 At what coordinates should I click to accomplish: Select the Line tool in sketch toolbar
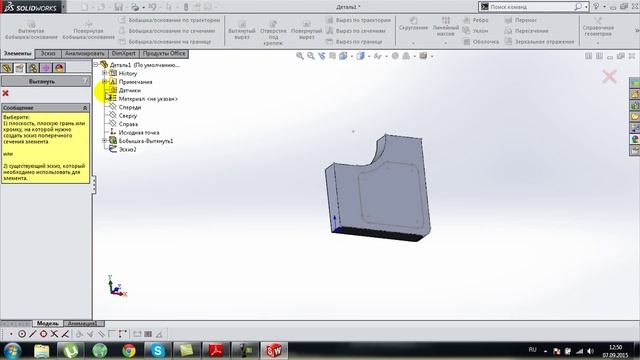coord(33,334)
